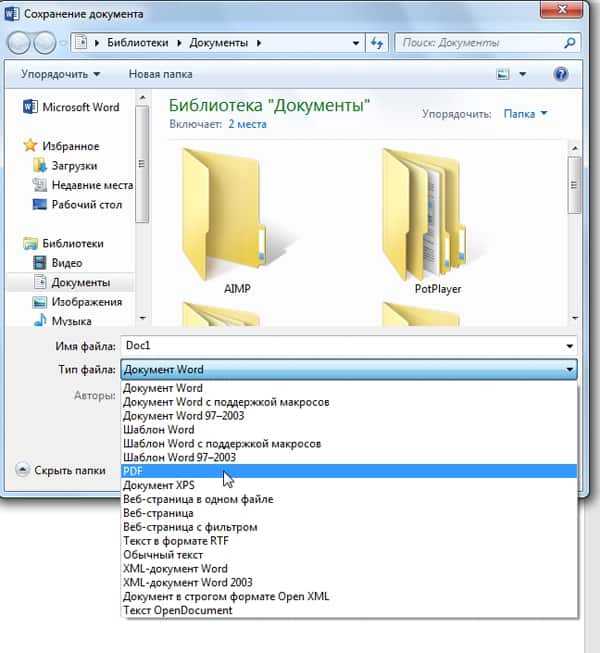
Task: Choose Документ Word in the type list
Action: (349, 388)
